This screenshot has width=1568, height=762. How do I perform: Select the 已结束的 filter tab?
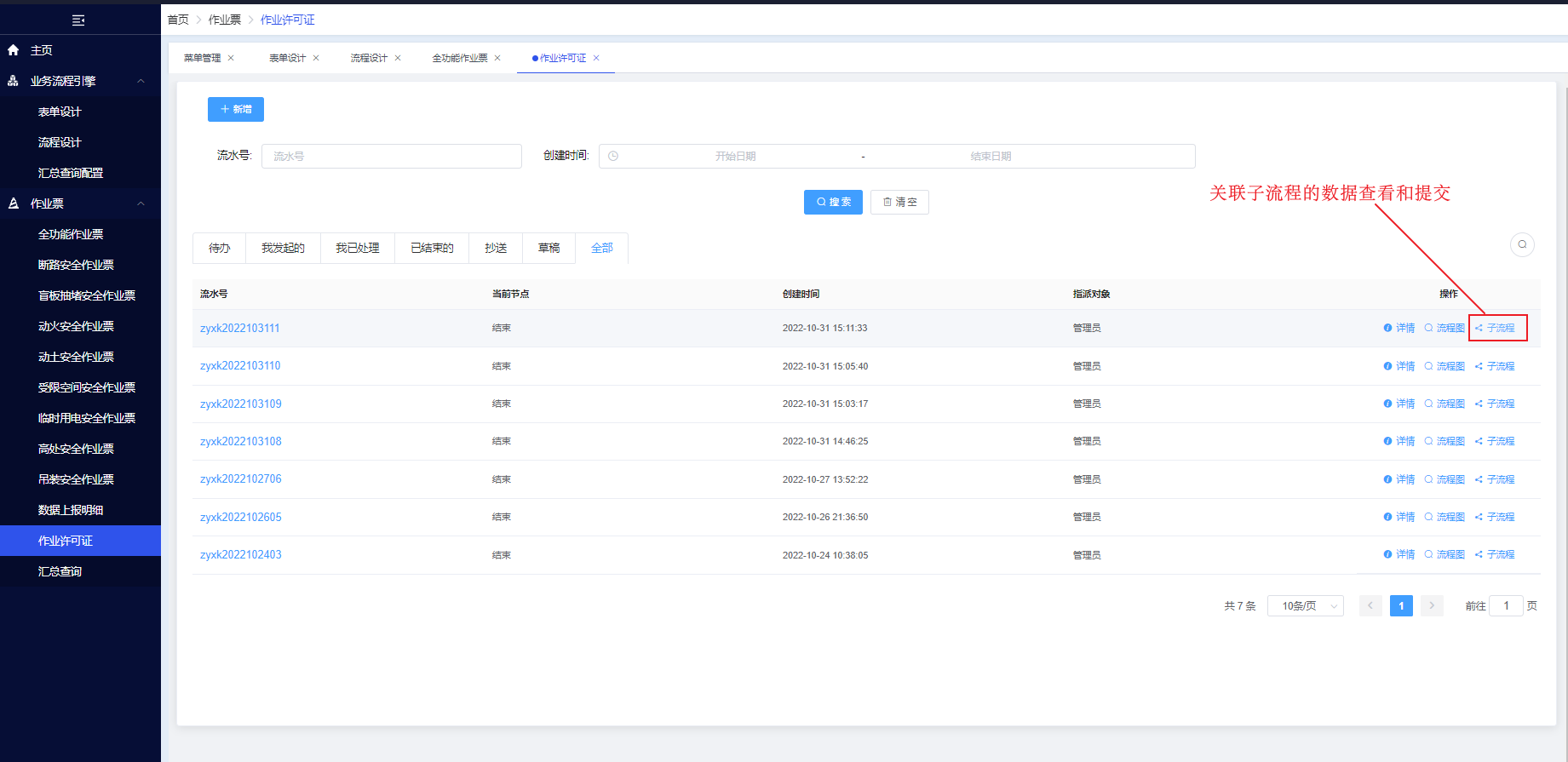click(x=432, y=248)
